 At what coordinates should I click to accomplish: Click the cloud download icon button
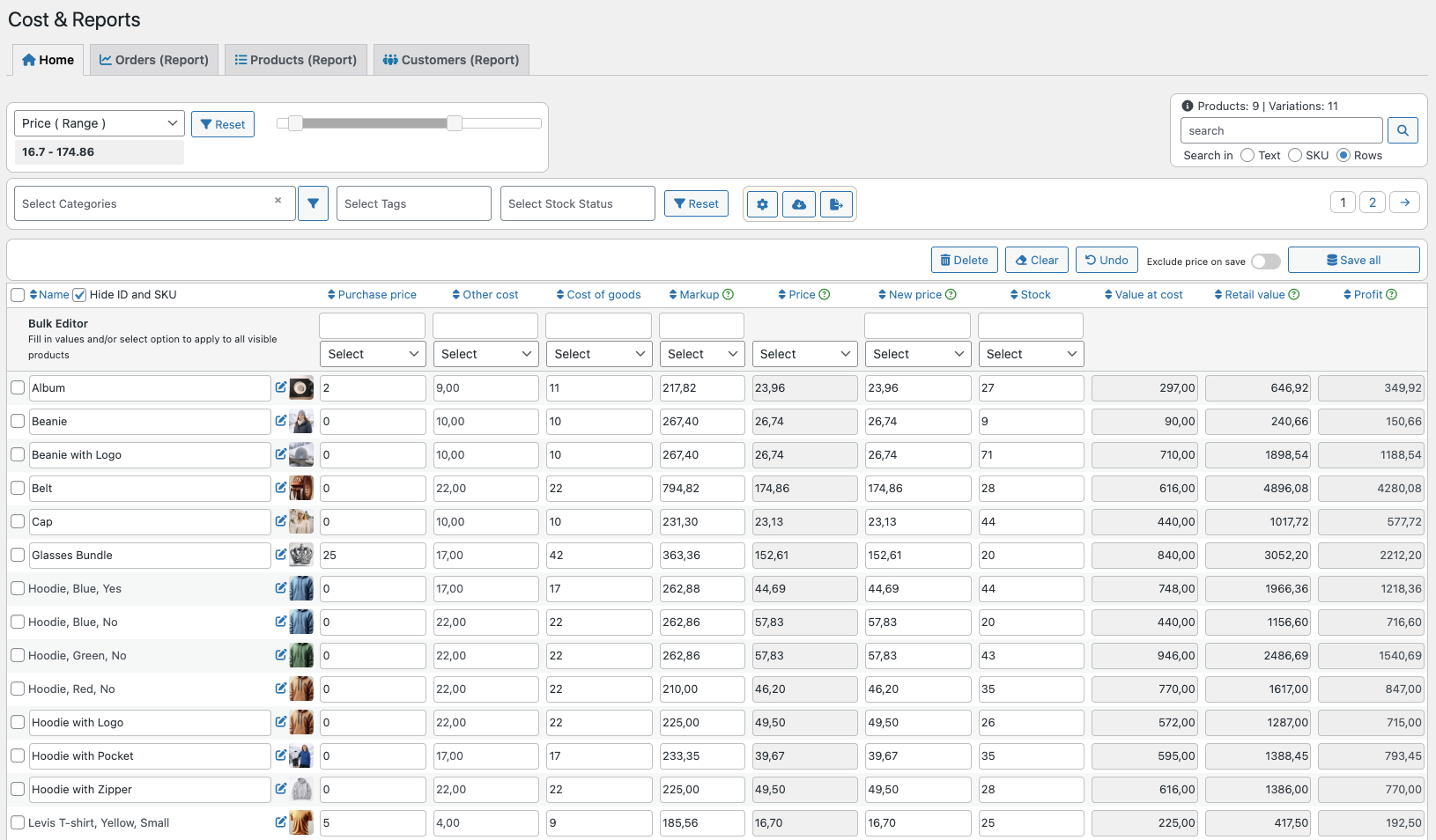click(x=799, y=204)
